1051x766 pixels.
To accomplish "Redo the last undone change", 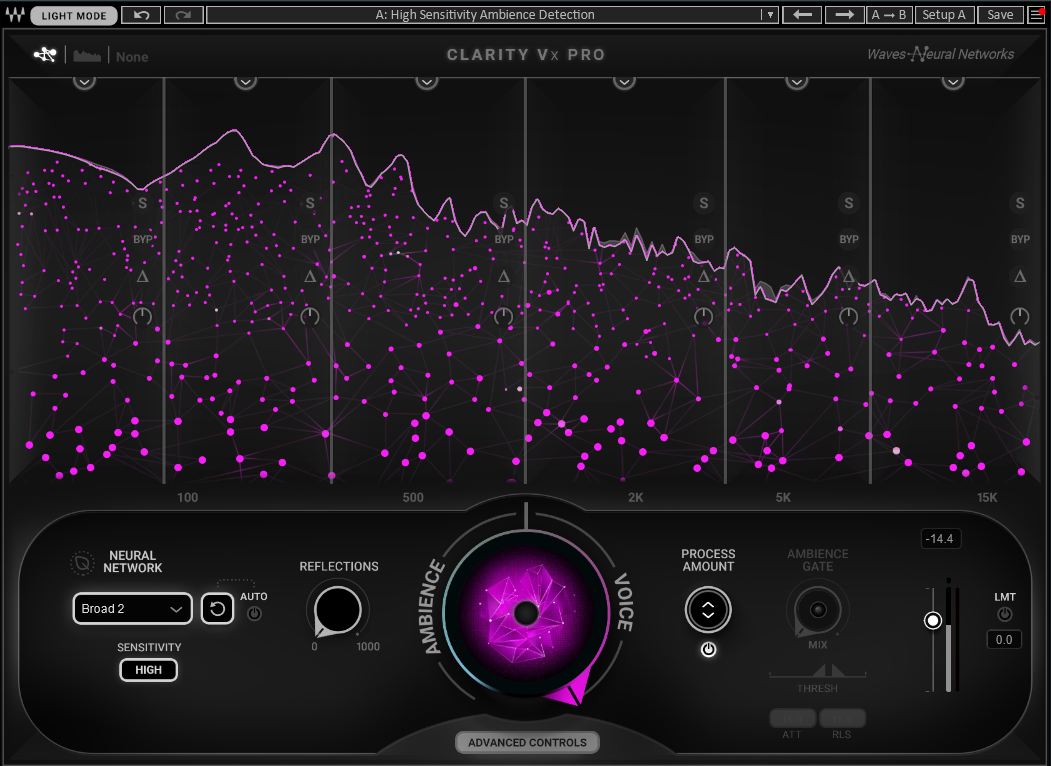I will (x=183, y=15).
